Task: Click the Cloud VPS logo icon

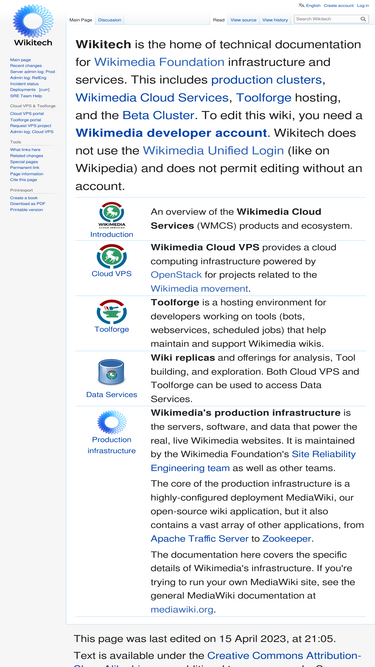Action: click(x=112, y=256)
